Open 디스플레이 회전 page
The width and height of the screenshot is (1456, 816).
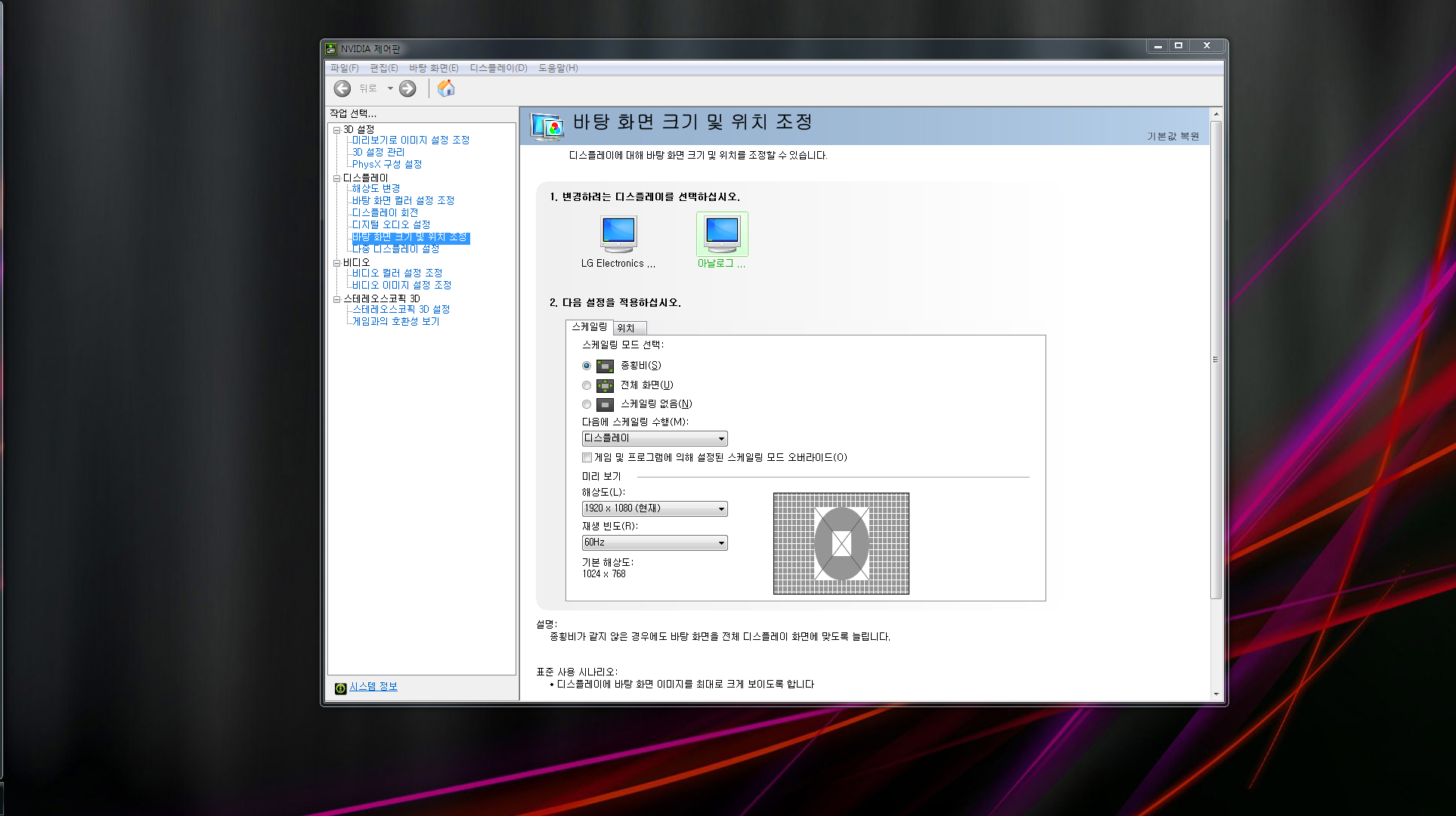[385, 213]
